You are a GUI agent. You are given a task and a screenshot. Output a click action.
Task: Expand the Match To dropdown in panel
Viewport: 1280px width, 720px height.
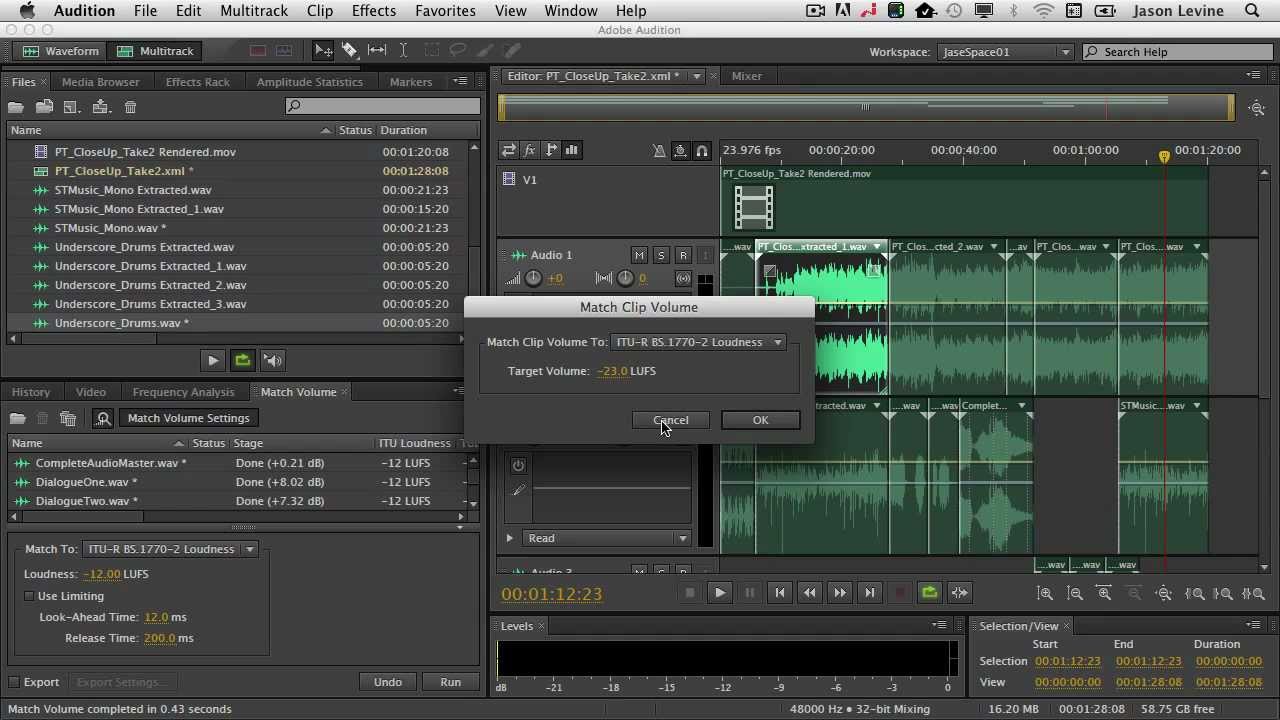coord(170,549)
